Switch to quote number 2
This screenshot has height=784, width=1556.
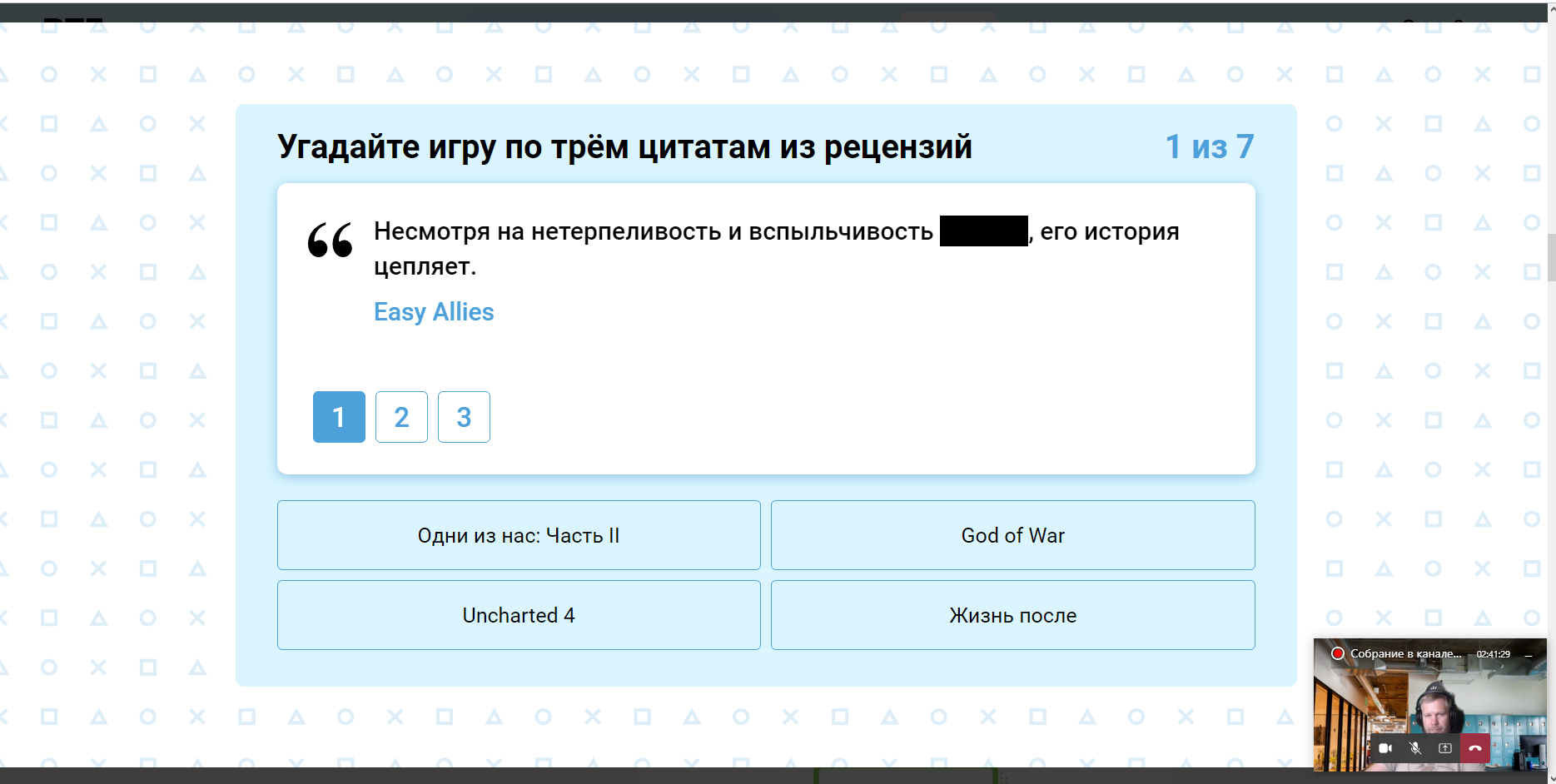[x=401, y=417]
